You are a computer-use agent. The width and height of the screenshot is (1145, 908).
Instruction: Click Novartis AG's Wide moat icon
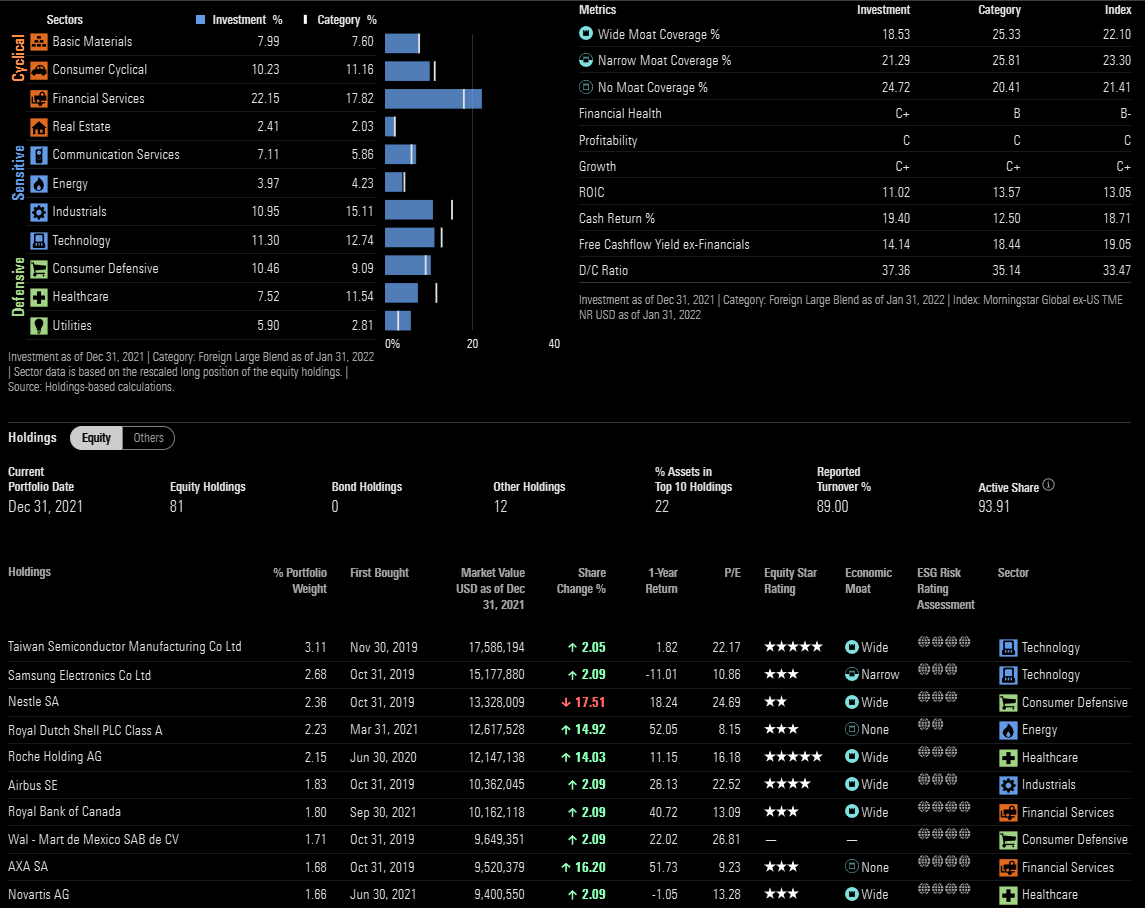(x=851, y=893)
